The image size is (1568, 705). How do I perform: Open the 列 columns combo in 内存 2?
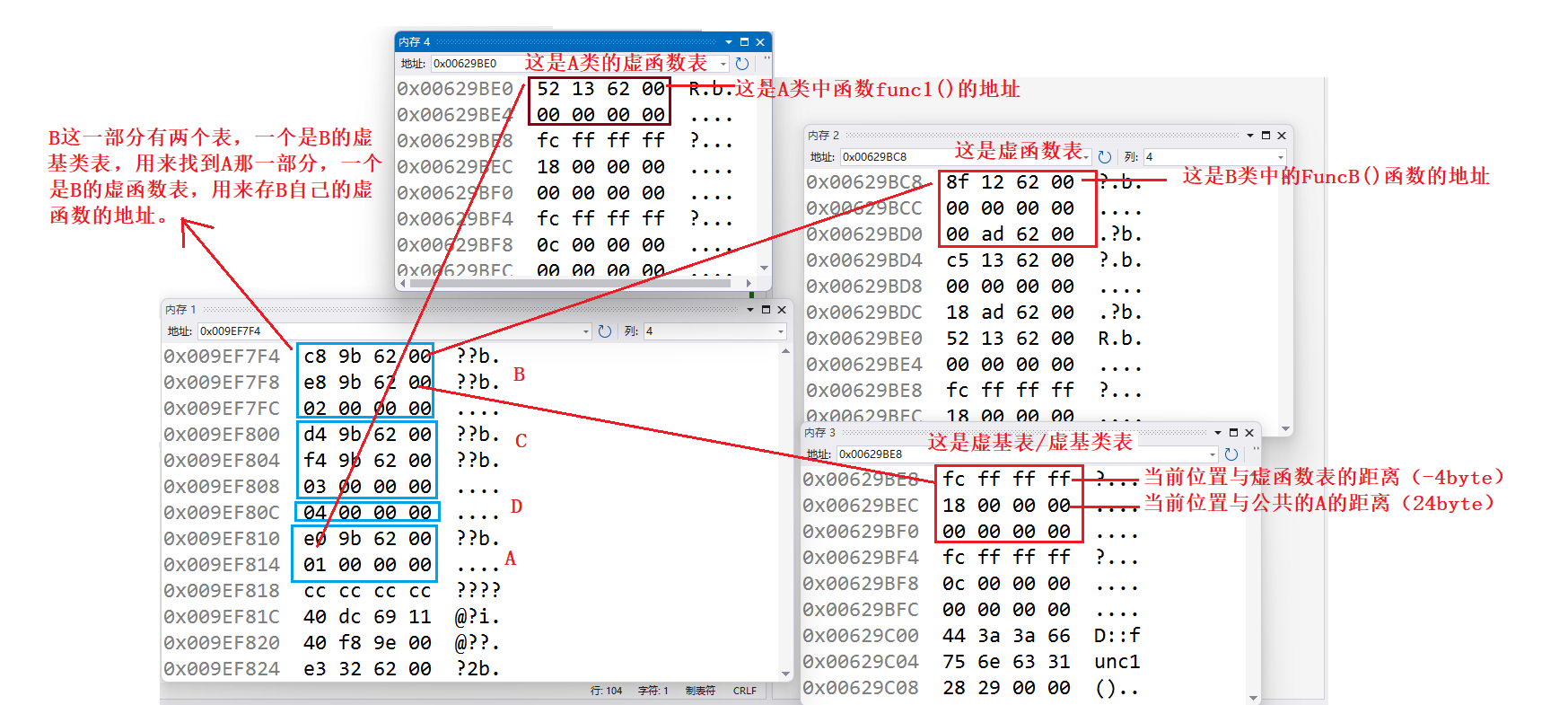tap(1214, 157)
